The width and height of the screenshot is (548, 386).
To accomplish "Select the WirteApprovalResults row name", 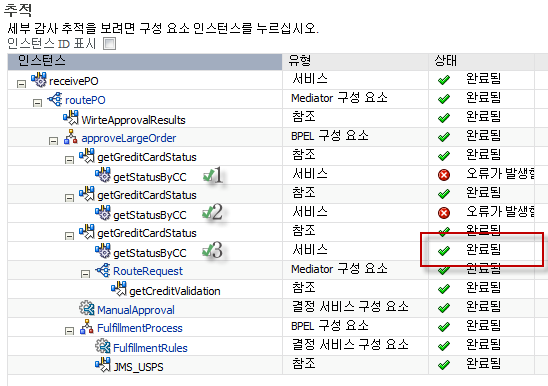I will (x=133, y=120).
